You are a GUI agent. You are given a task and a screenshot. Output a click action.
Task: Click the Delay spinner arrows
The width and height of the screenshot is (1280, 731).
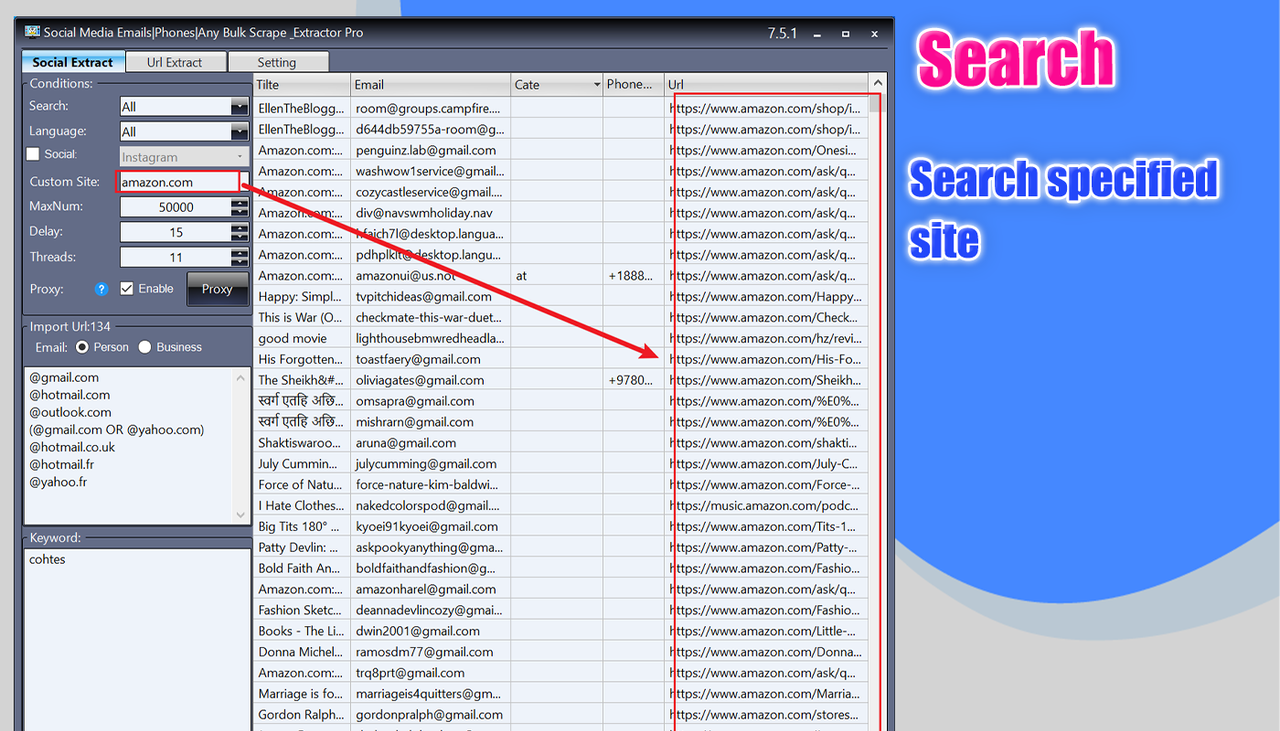coord(239,232)
